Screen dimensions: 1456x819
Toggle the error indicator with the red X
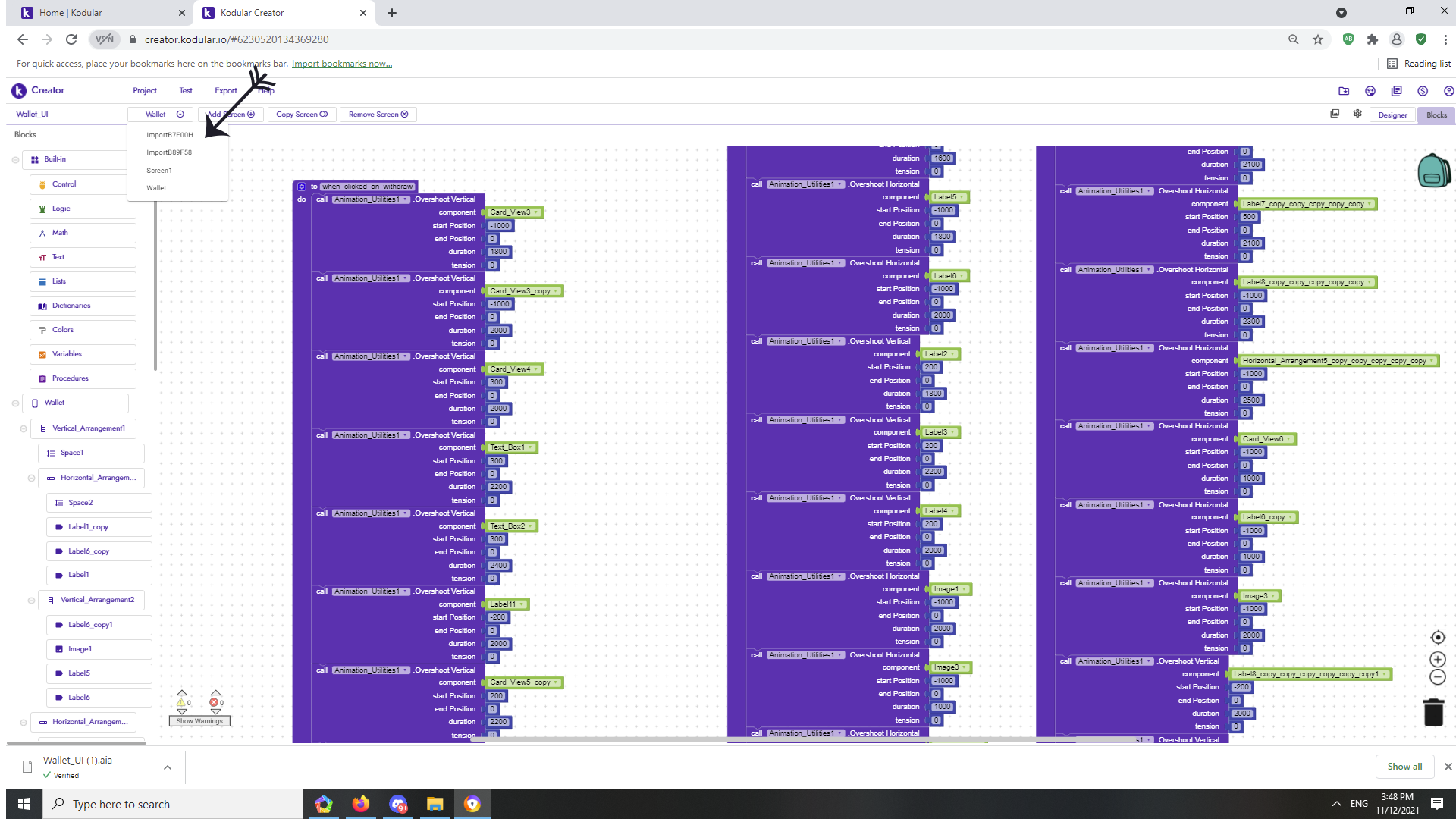click(215, 702)
